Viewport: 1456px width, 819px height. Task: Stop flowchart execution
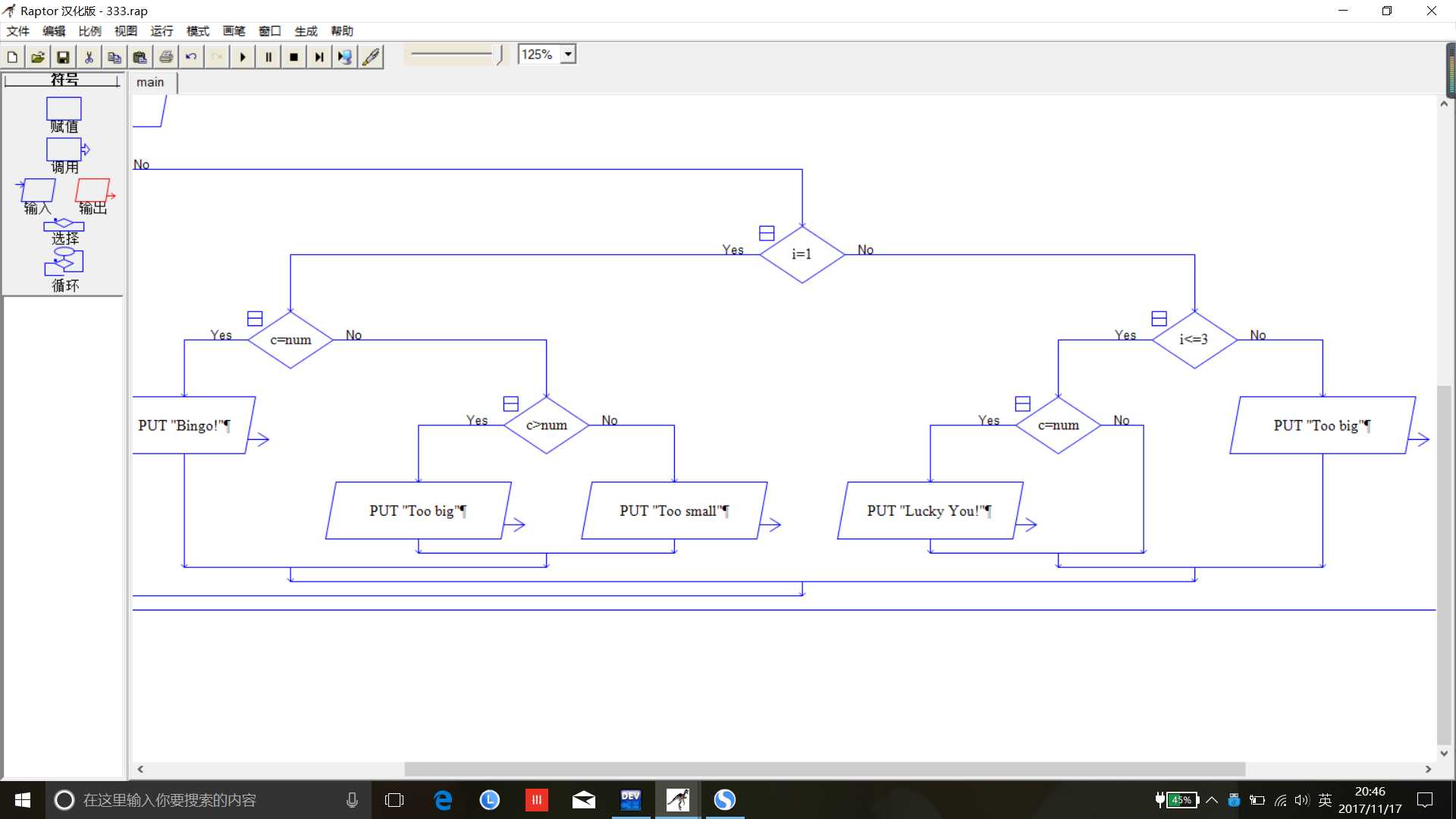[x=294, y=57]
